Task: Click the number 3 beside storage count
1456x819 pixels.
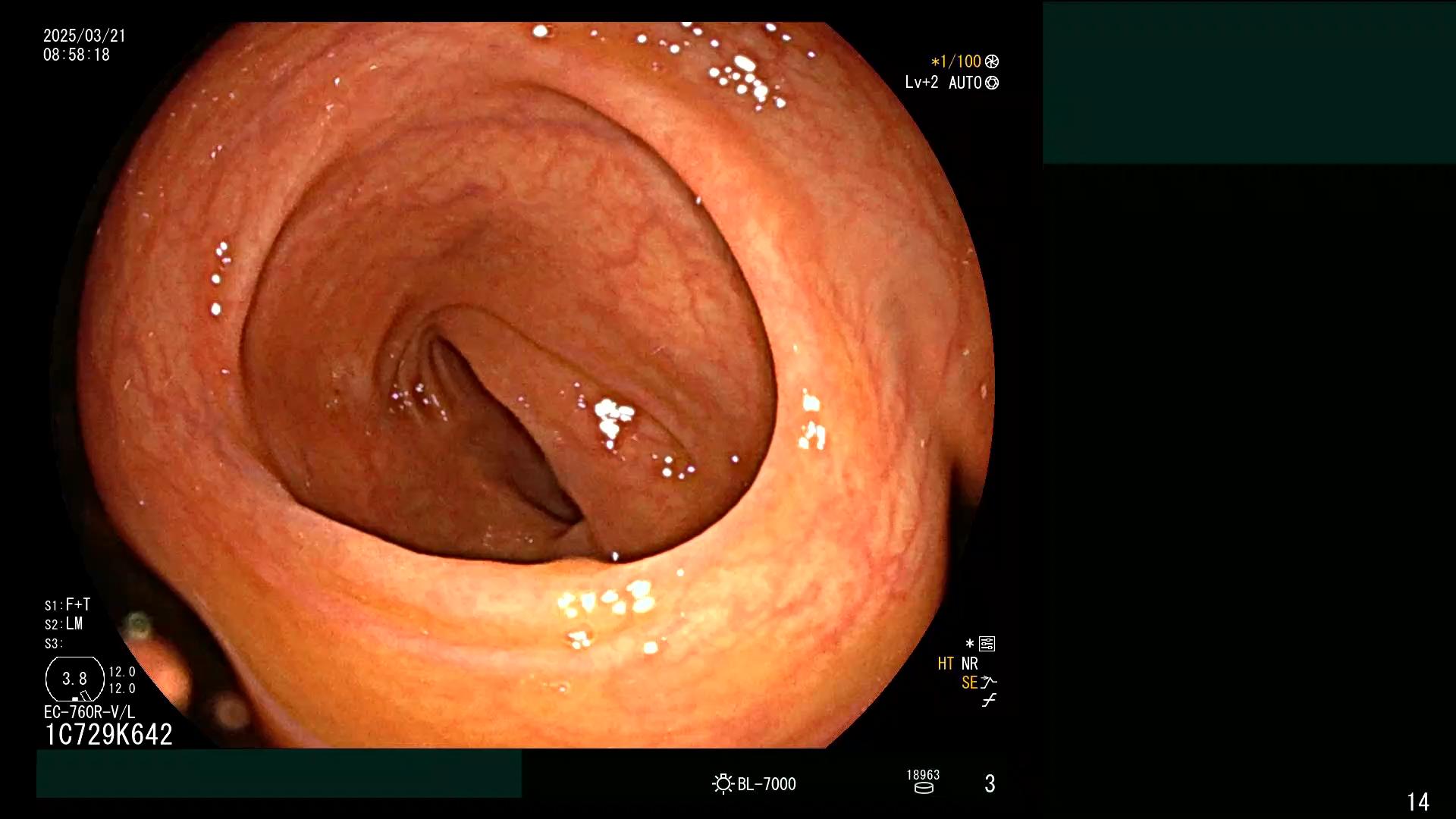Action: (x=990, y=783)
